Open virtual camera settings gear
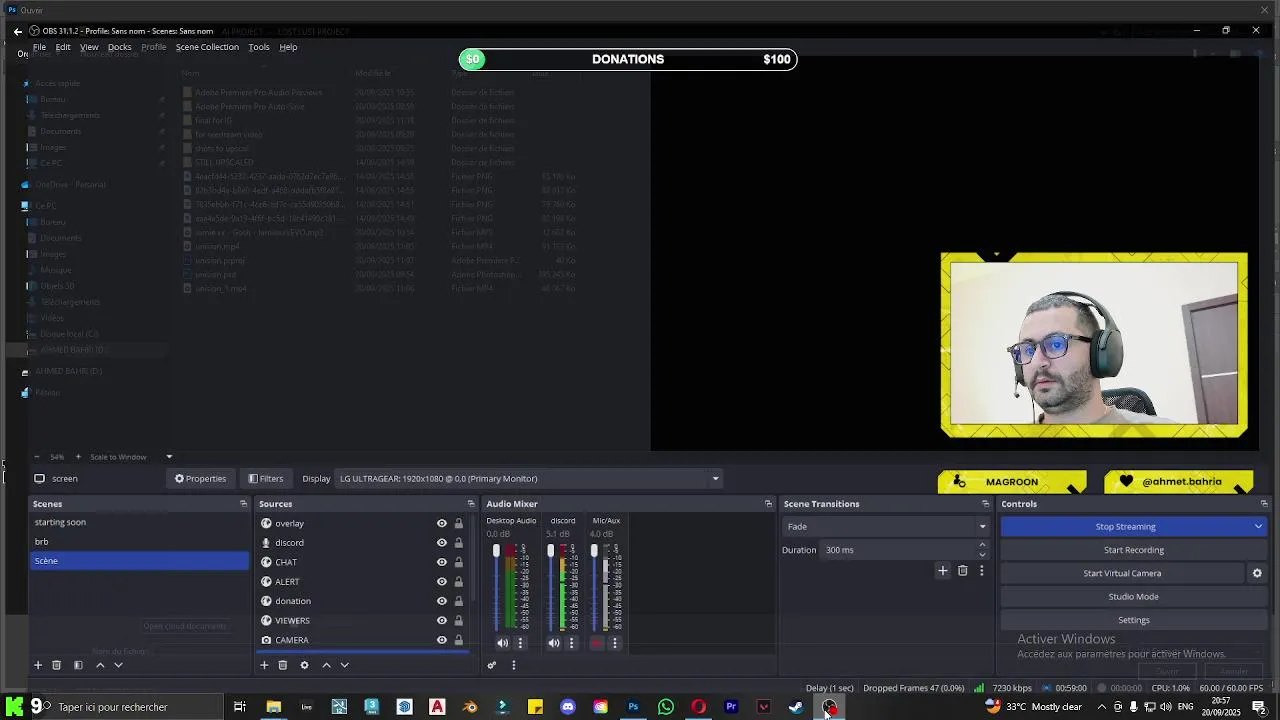 tap(1257, 573)
